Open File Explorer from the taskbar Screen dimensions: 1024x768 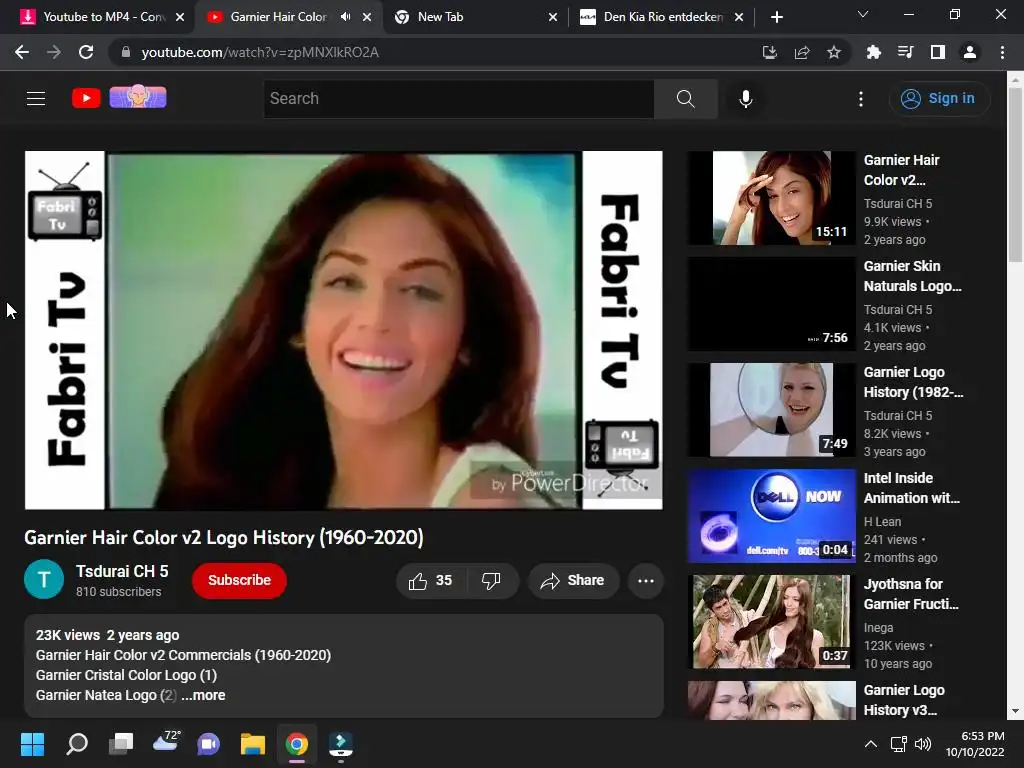(x=252, y=744)
